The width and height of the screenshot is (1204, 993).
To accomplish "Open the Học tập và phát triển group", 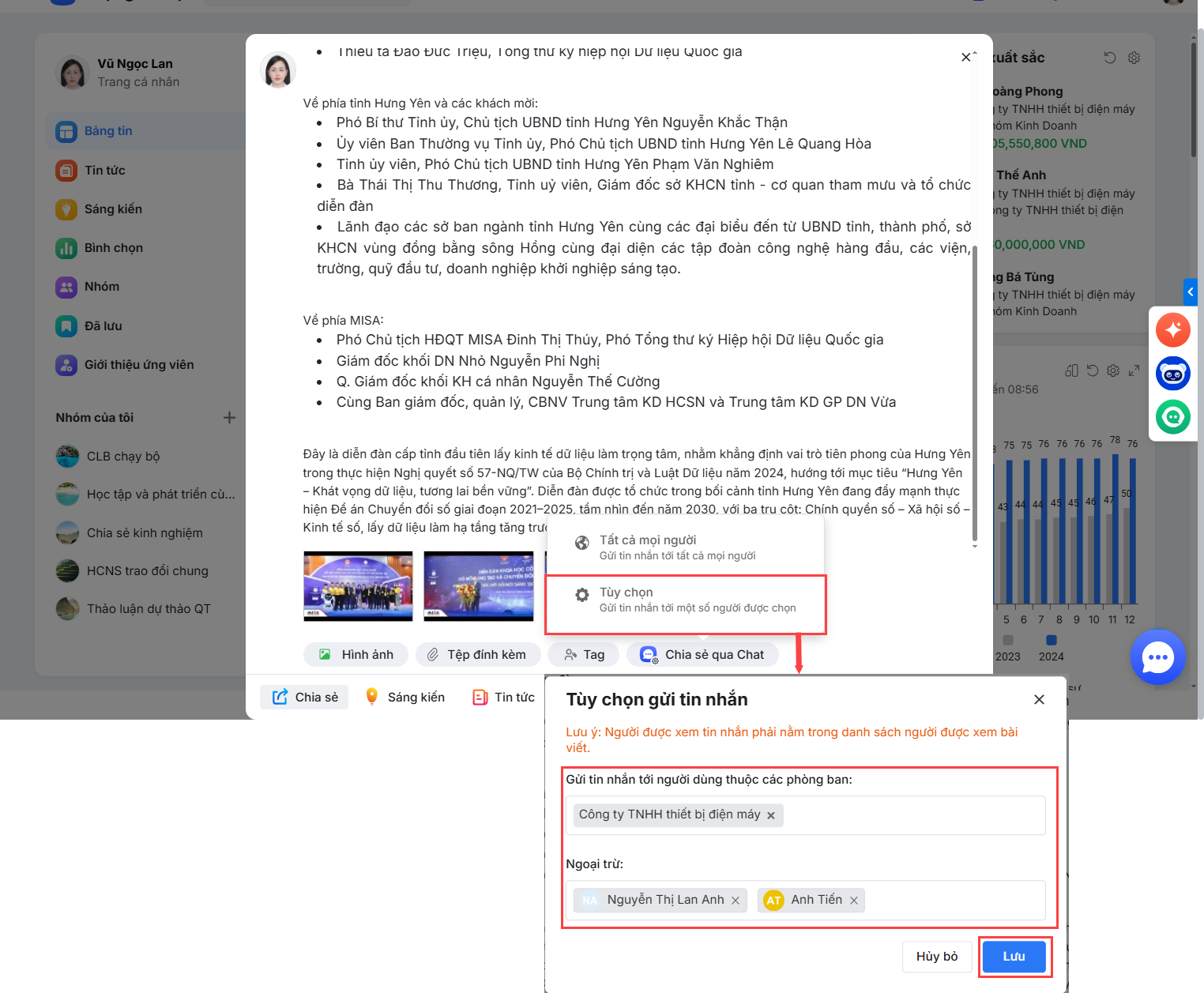I will 145,495.
